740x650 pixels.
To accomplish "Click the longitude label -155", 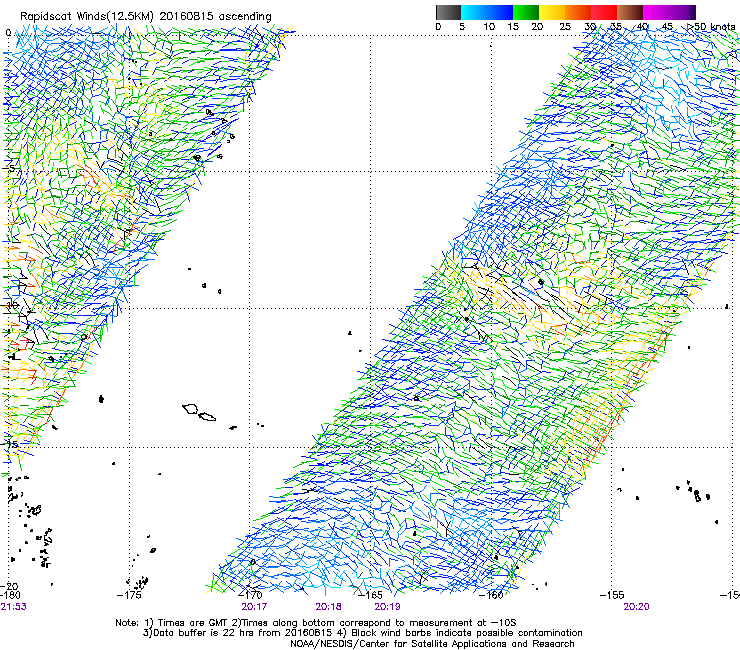I will pos(612,595).
